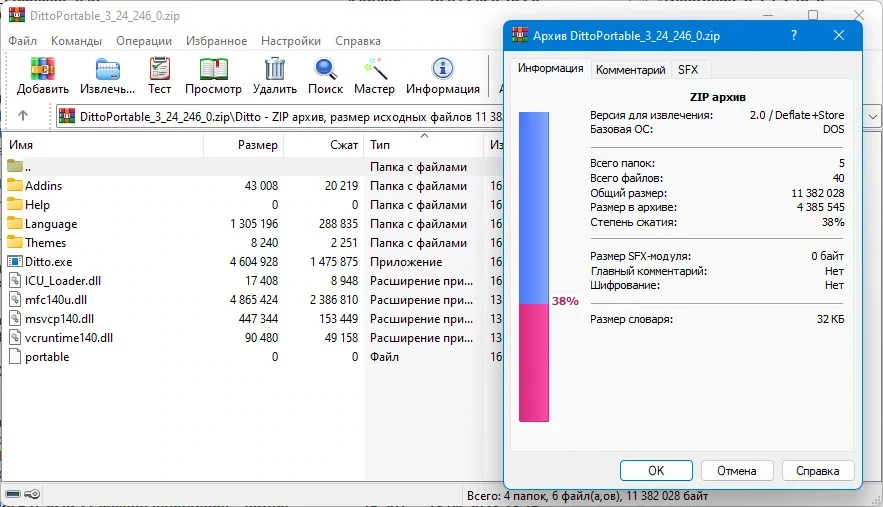Click the key icon in status bar

(32, 494)
